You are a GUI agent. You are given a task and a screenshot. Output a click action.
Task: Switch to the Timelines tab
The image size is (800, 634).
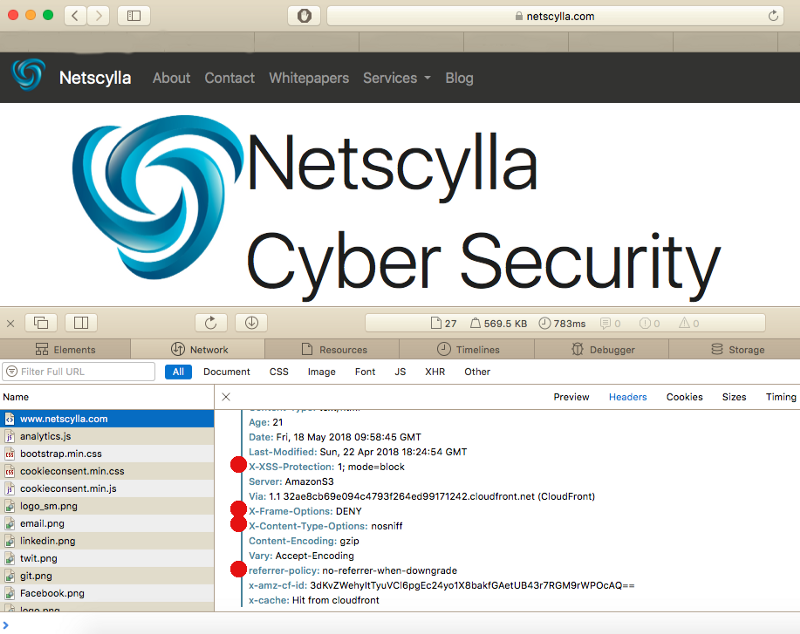click(x=467, y=349)
